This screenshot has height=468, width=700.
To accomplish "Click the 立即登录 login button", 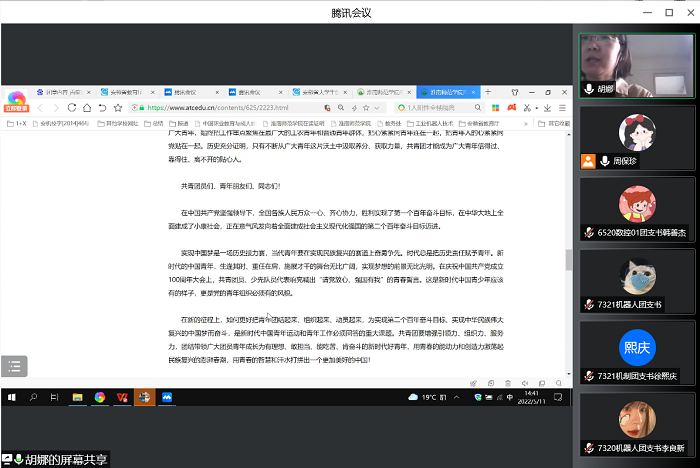I will (16, 109).
